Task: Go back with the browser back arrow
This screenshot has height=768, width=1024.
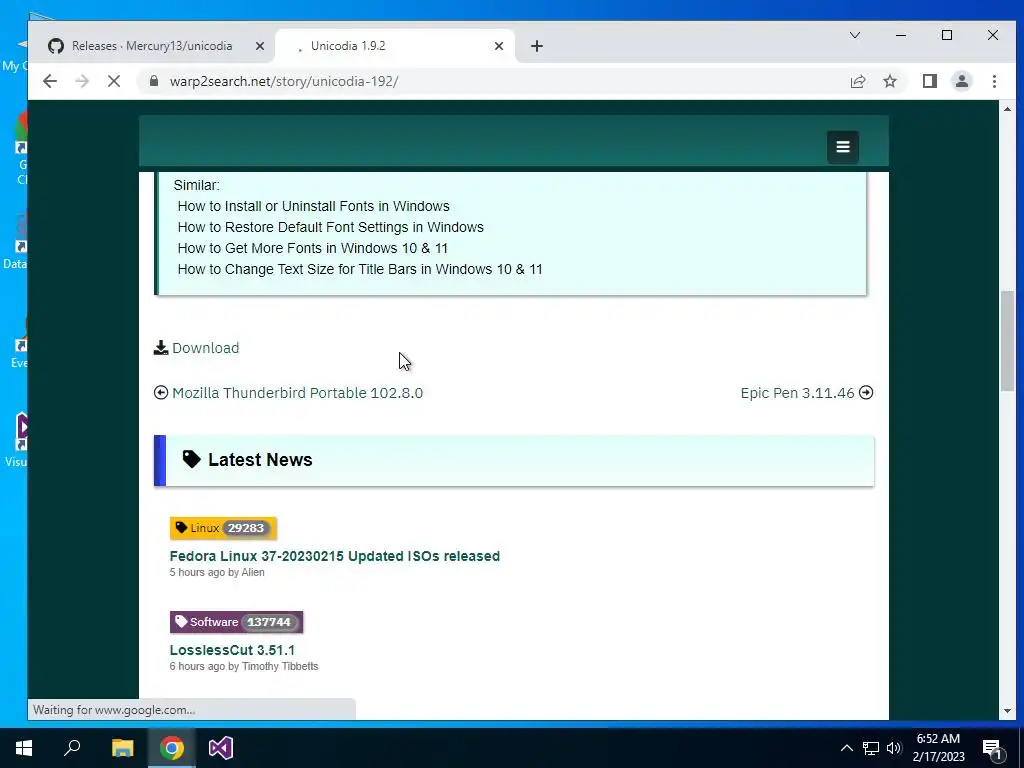Action: (x=50, y=81)
